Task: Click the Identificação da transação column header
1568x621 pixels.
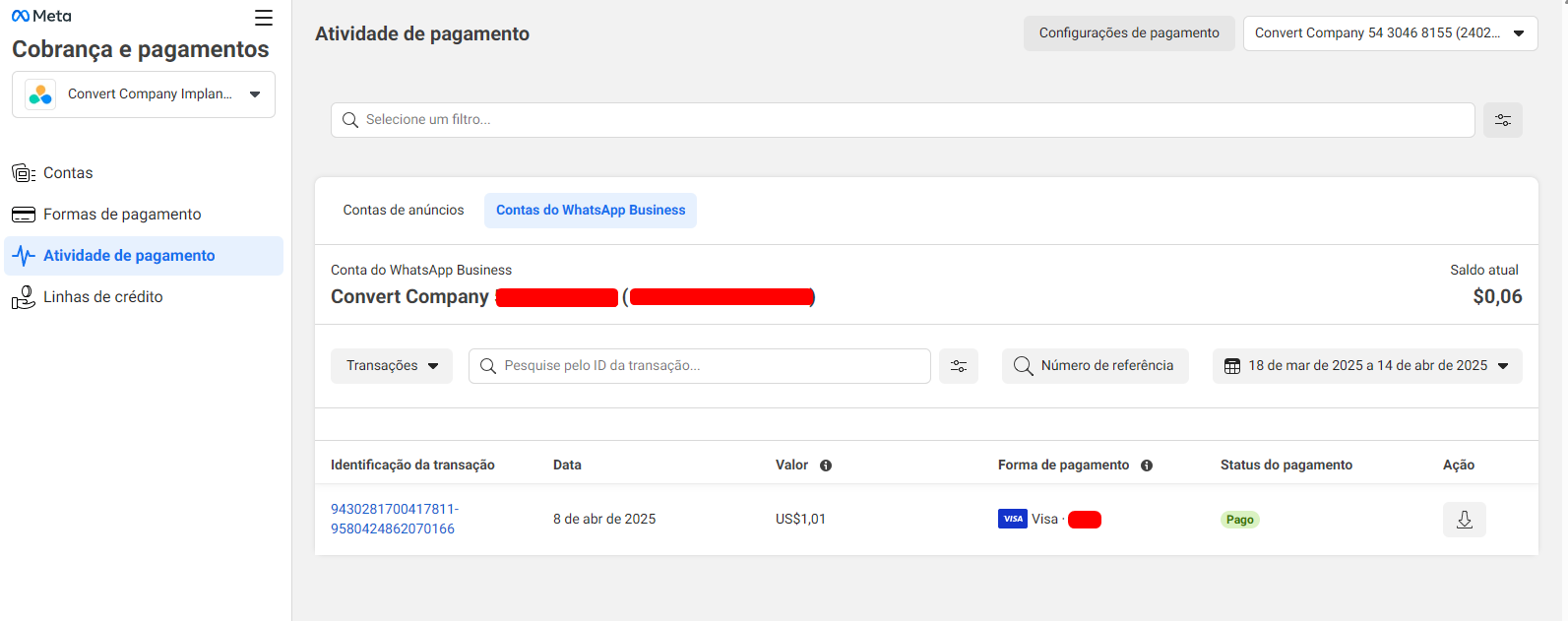Action: (x=412, y=466)
